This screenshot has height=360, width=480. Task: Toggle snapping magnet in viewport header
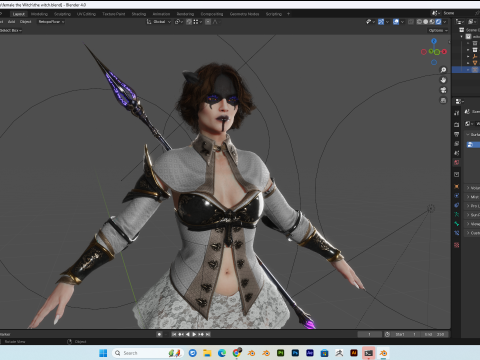(x=189, y=22)
